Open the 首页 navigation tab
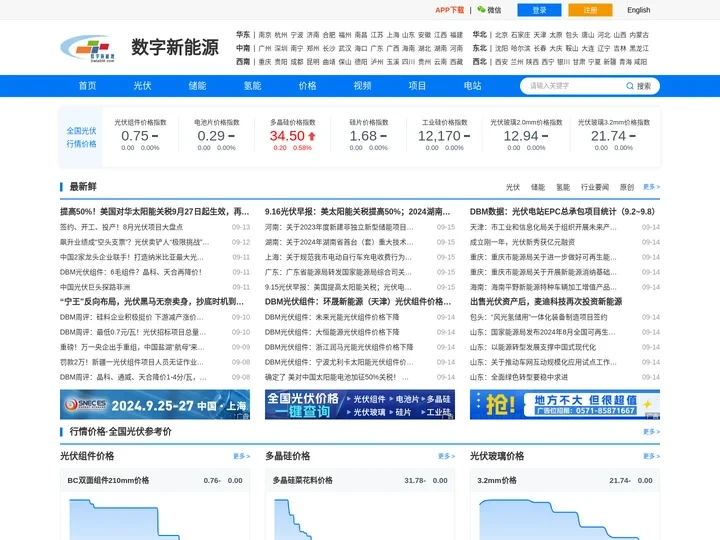 pos(87,86)
